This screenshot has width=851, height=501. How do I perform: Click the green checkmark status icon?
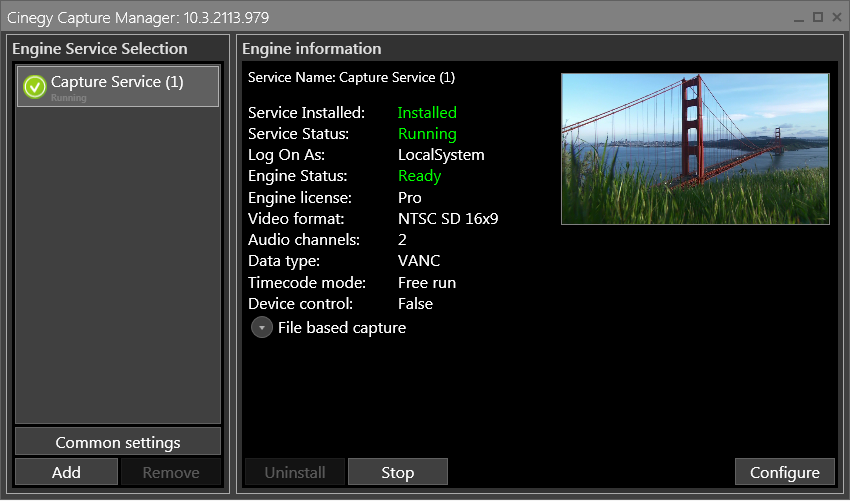[35, 87]
